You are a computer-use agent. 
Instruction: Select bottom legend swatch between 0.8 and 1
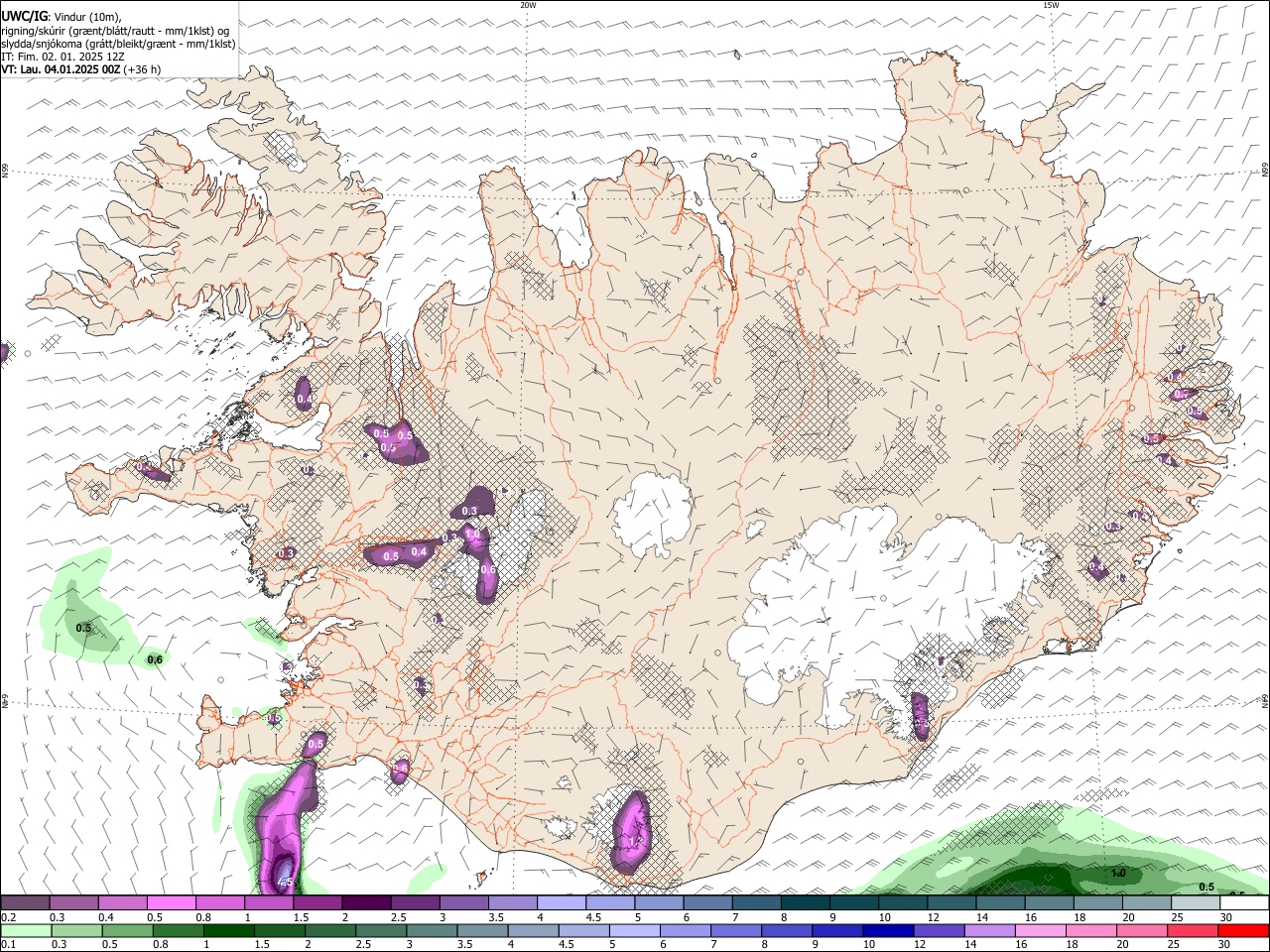[178, 931]
